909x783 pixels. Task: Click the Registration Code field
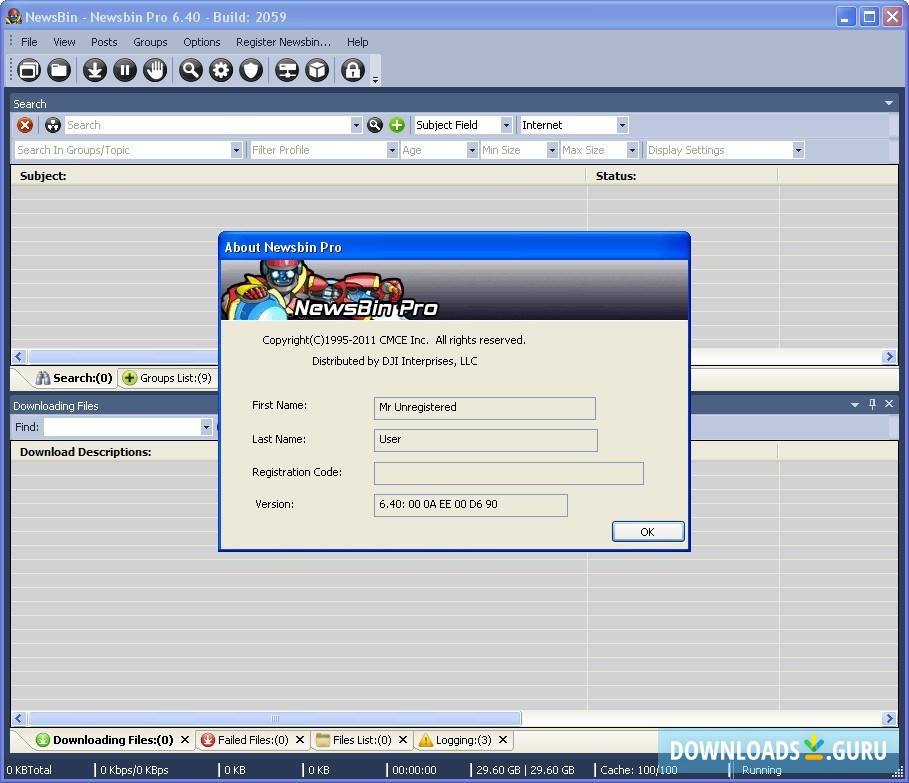point(508,473)
